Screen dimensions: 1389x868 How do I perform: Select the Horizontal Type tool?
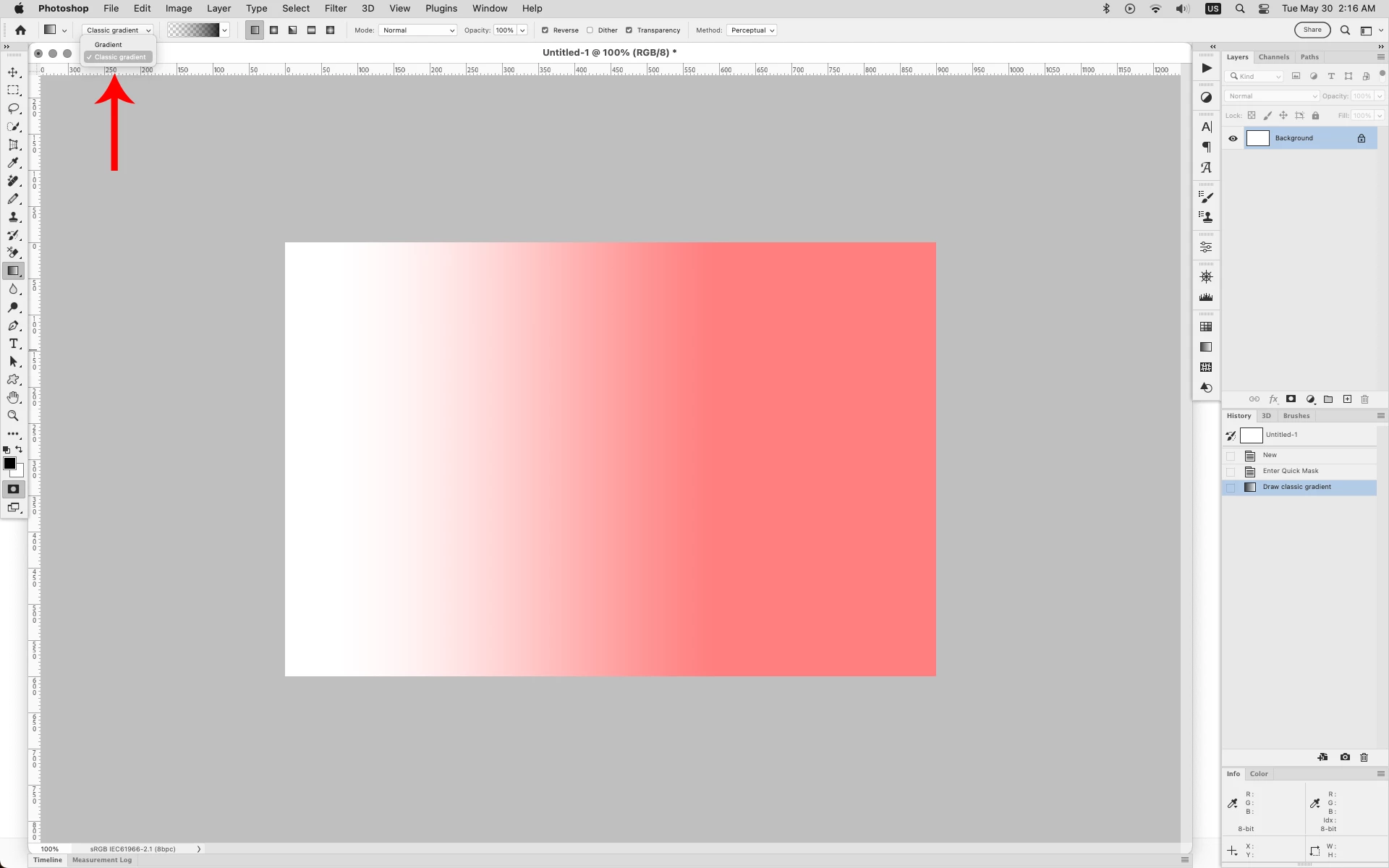coord(13,344)
